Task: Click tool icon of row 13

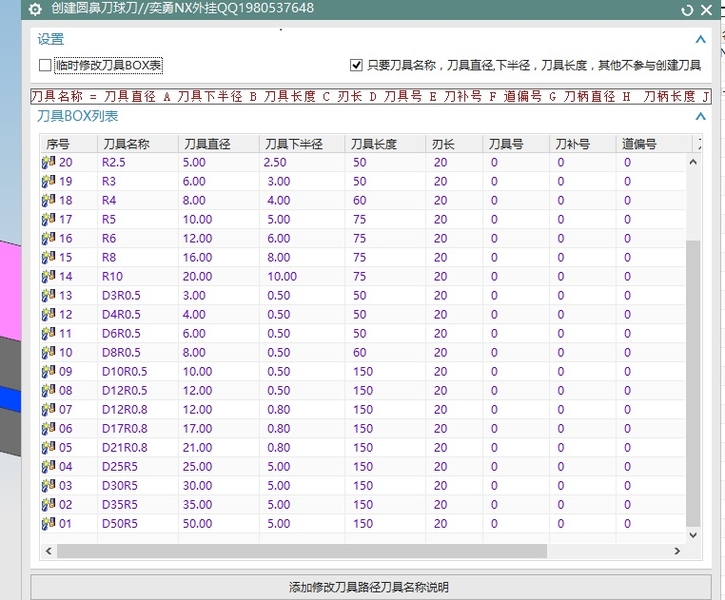Action: (49, 295)
